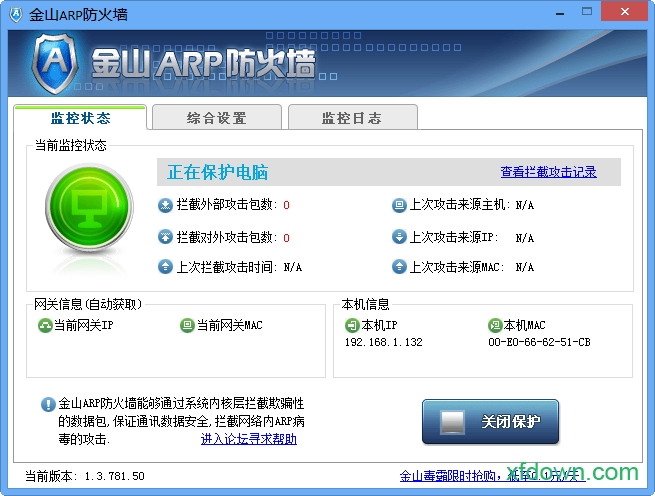This screenshot has height=496, width=655.
Task: Click the local machine MAC icon
Action: [494, 325]
